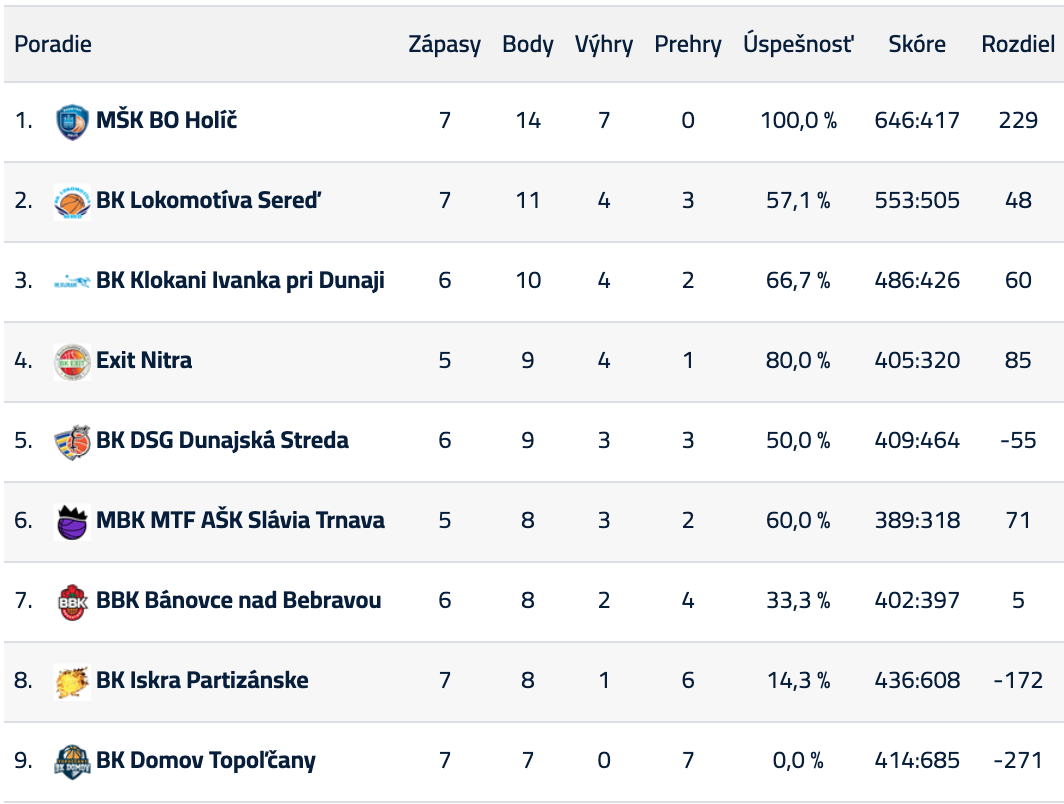
Task: Click the BK Iskra Partizánske logo
Action: pyautogui.click(x=72, y=681)
